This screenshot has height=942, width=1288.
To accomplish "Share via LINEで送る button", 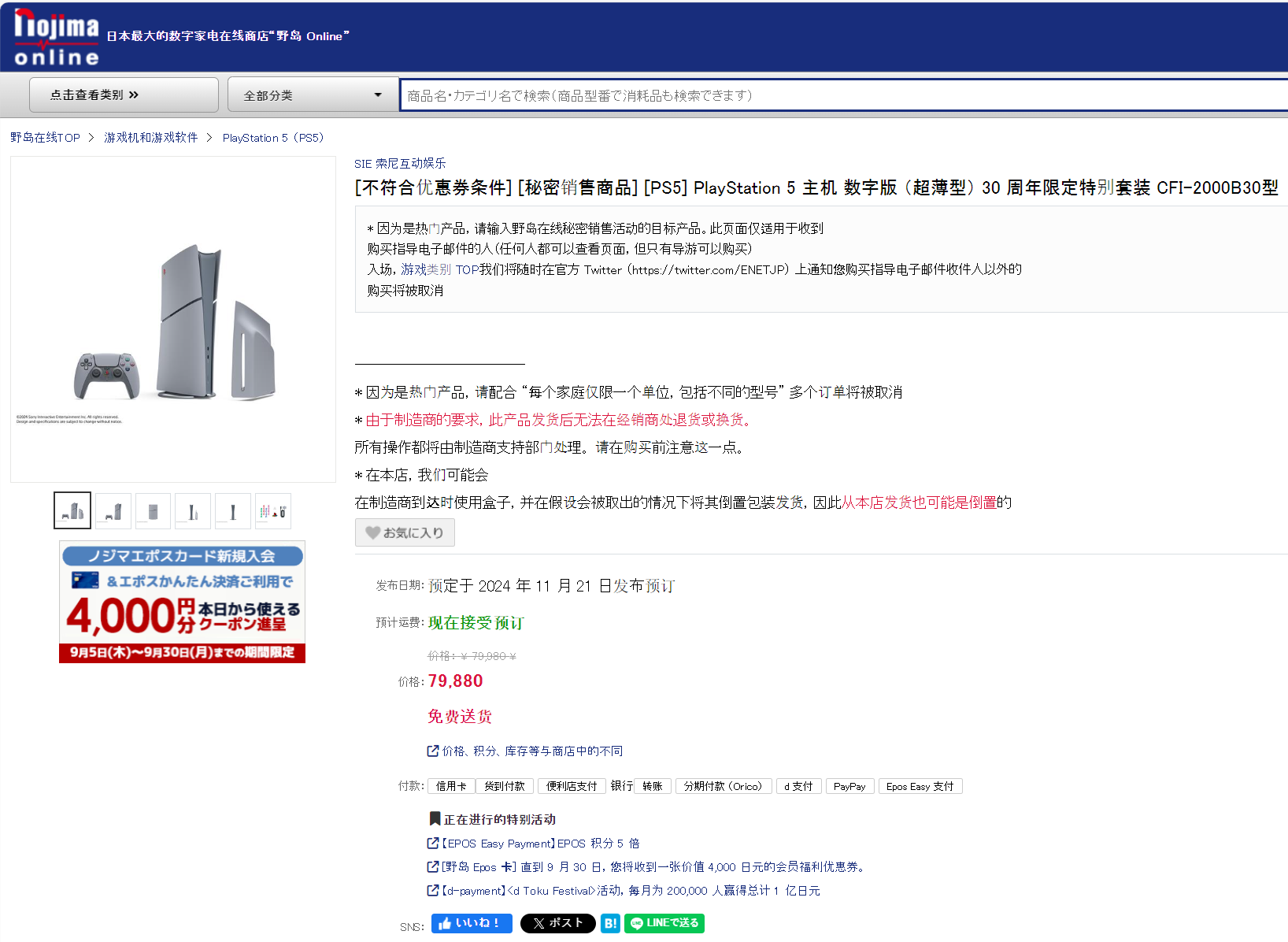I will (x=664, y=923).
